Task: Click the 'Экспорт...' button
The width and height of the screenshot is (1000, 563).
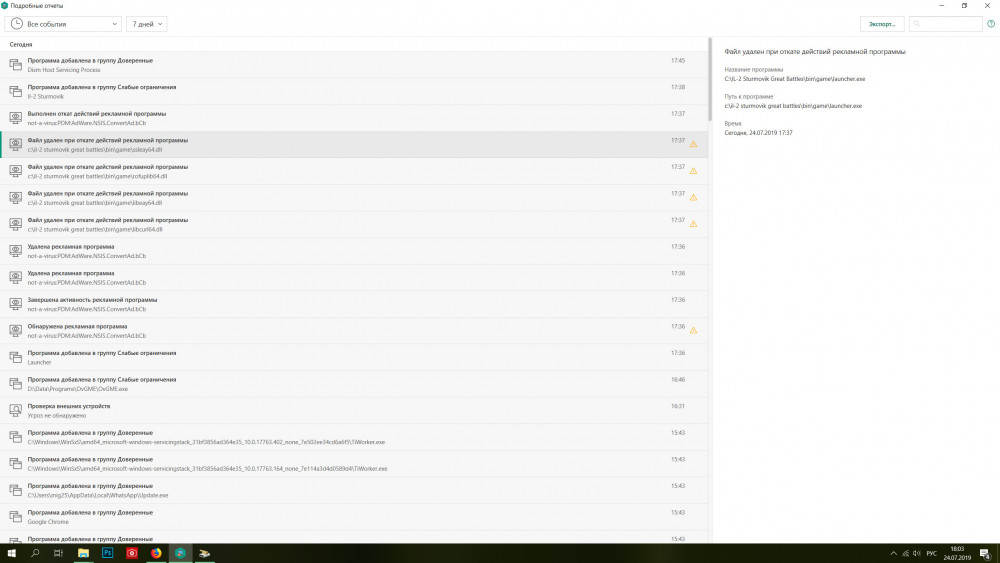Action: (x=882, y=24)
